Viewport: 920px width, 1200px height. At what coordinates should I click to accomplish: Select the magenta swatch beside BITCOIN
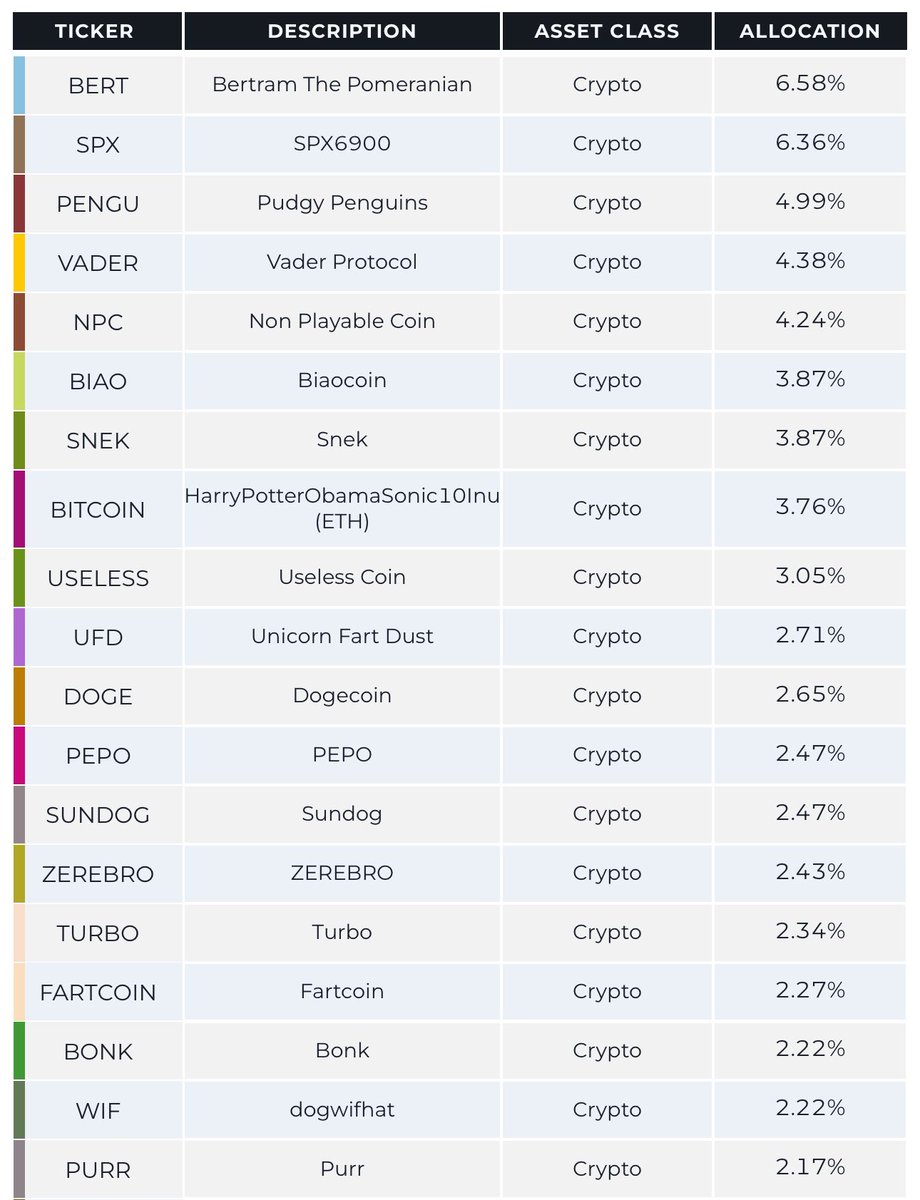point(19,509)
